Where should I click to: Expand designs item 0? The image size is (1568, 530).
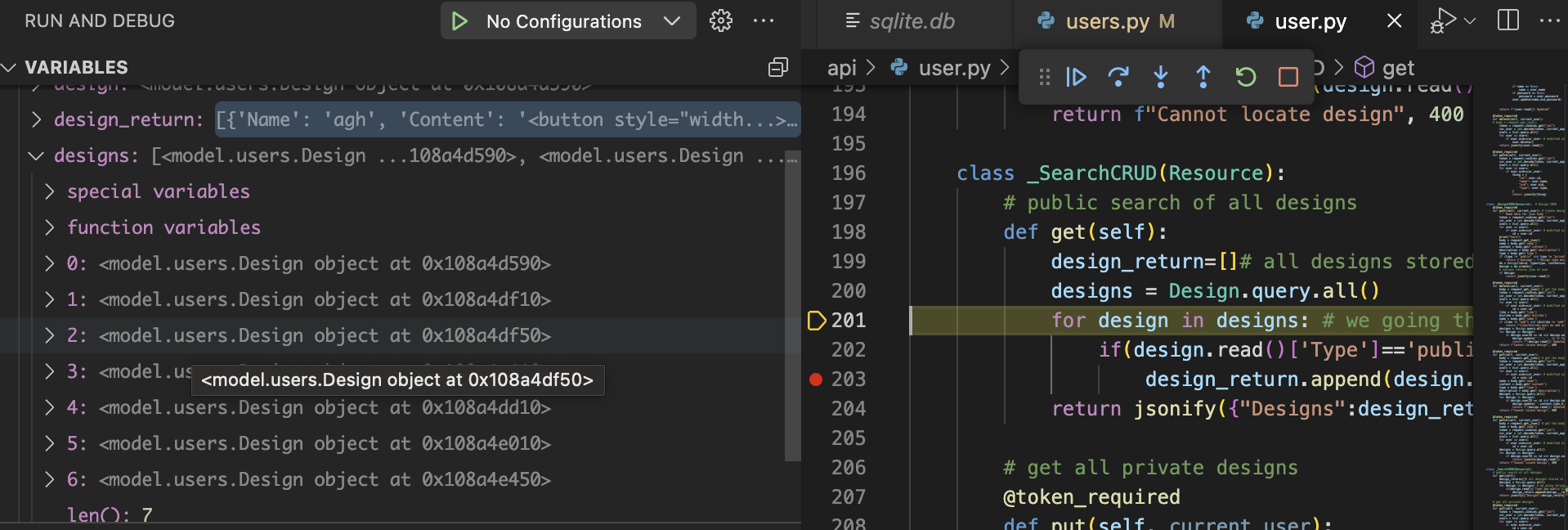49,263
